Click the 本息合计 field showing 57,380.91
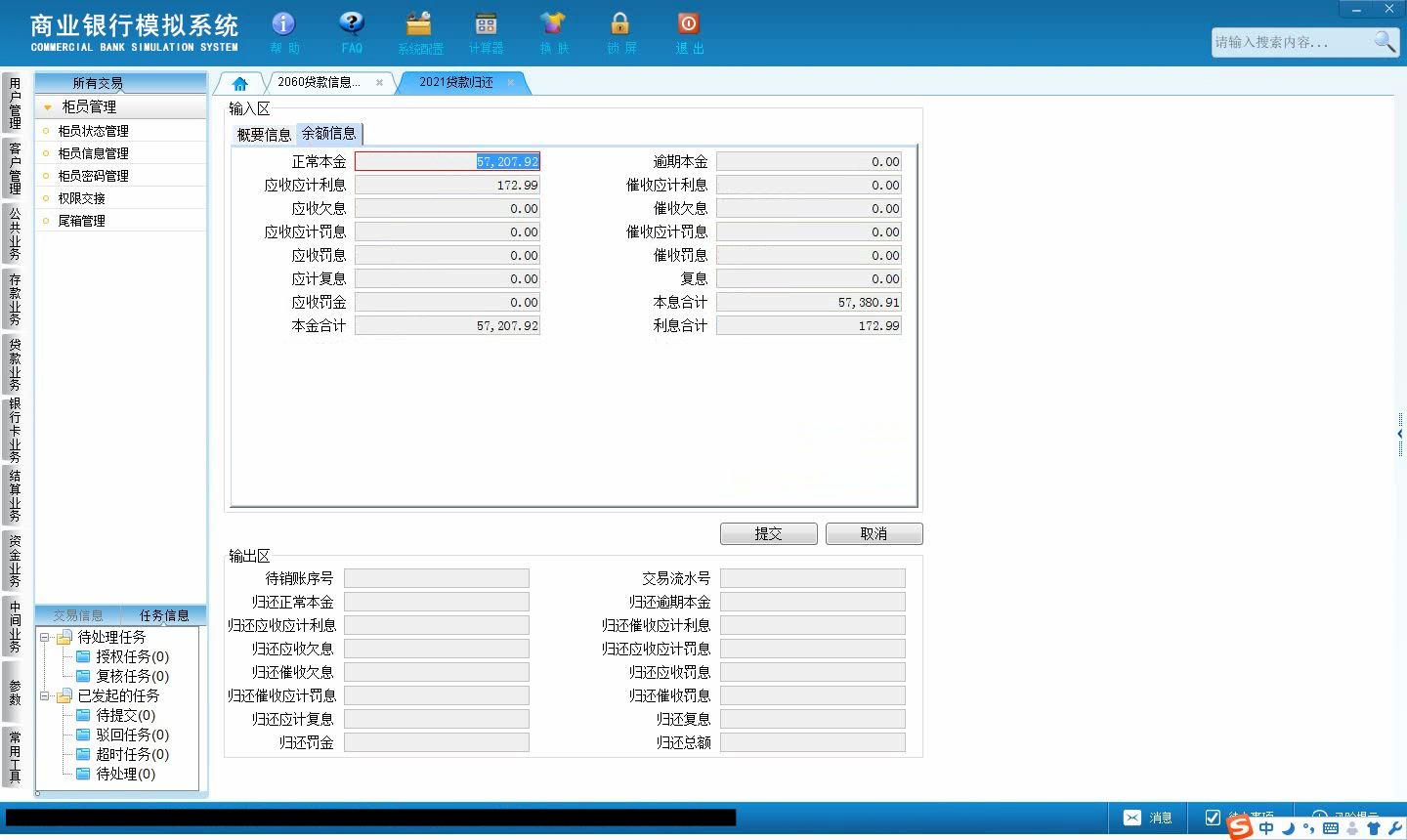Image resolution: width=1407 pixels, height=840 pixels. pos(809,302)
